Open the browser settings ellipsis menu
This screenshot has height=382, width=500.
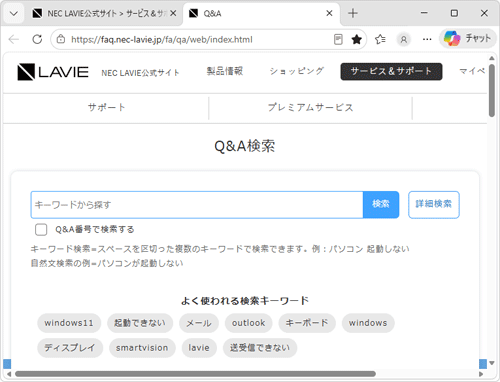pos(427,39)
